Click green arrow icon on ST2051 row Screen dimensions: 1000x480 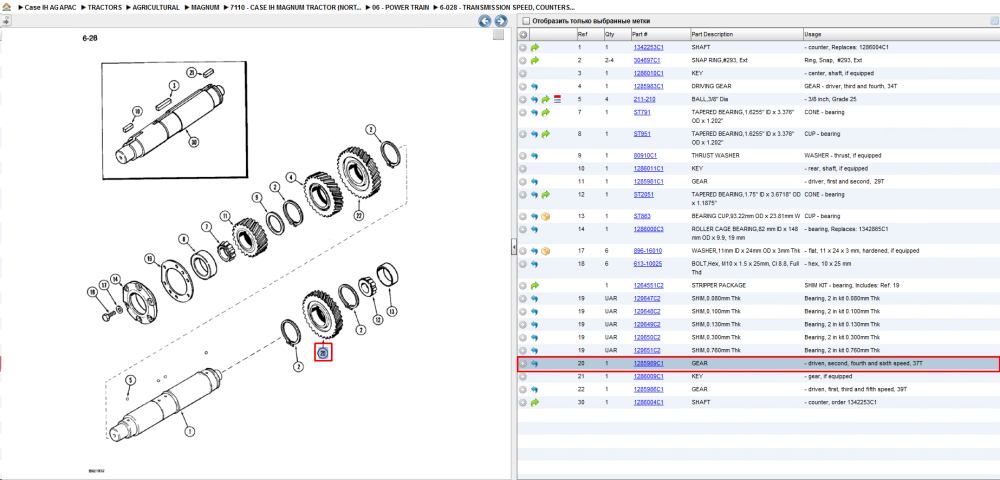(x=546, y=194)
